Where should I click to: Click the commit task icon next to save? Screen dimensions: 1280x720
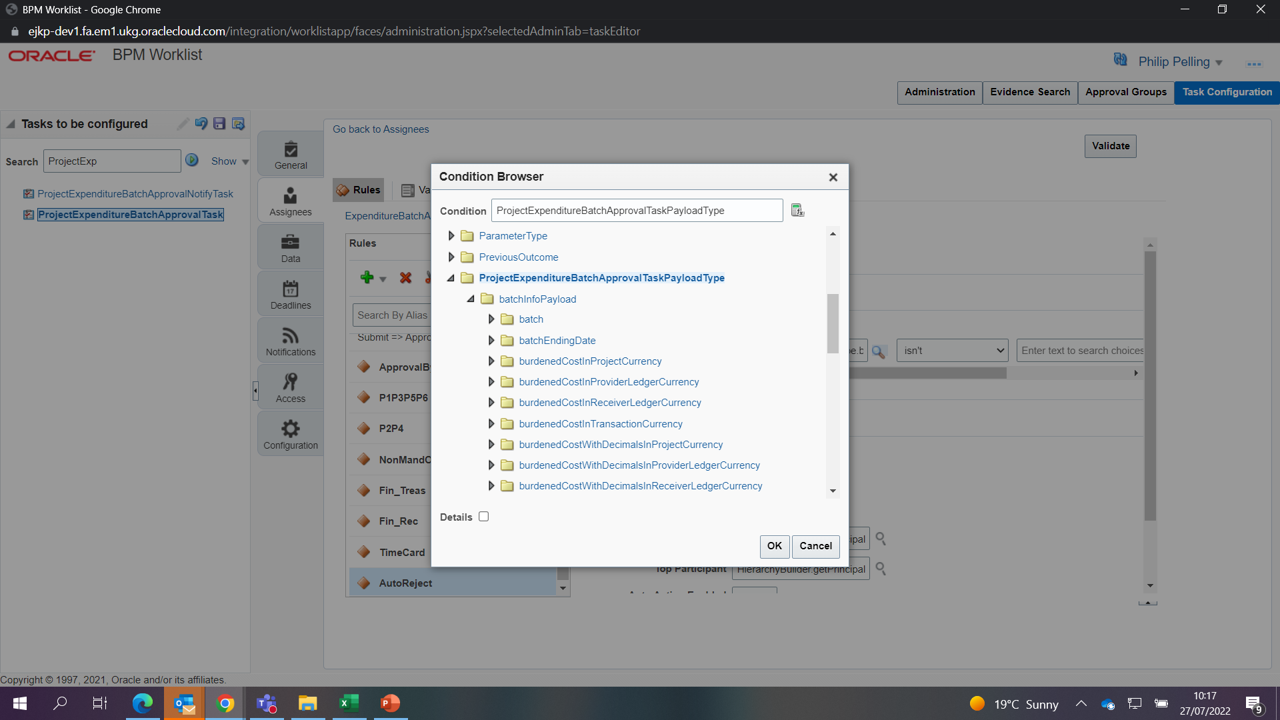tap(238, 123)
